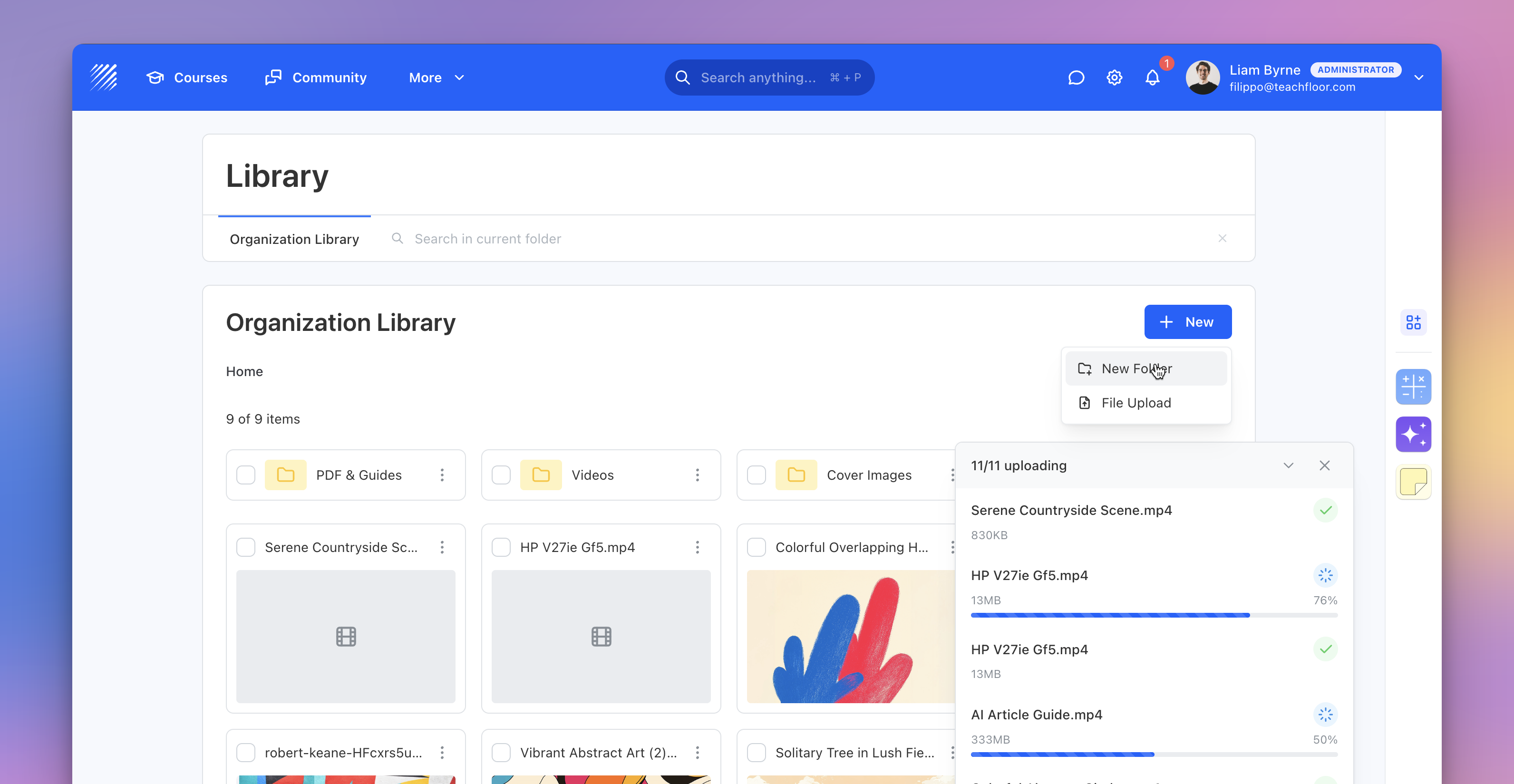Click the purple AI sparkle icon
The image size is (1514, 784).
click(x=1413, y=435)
